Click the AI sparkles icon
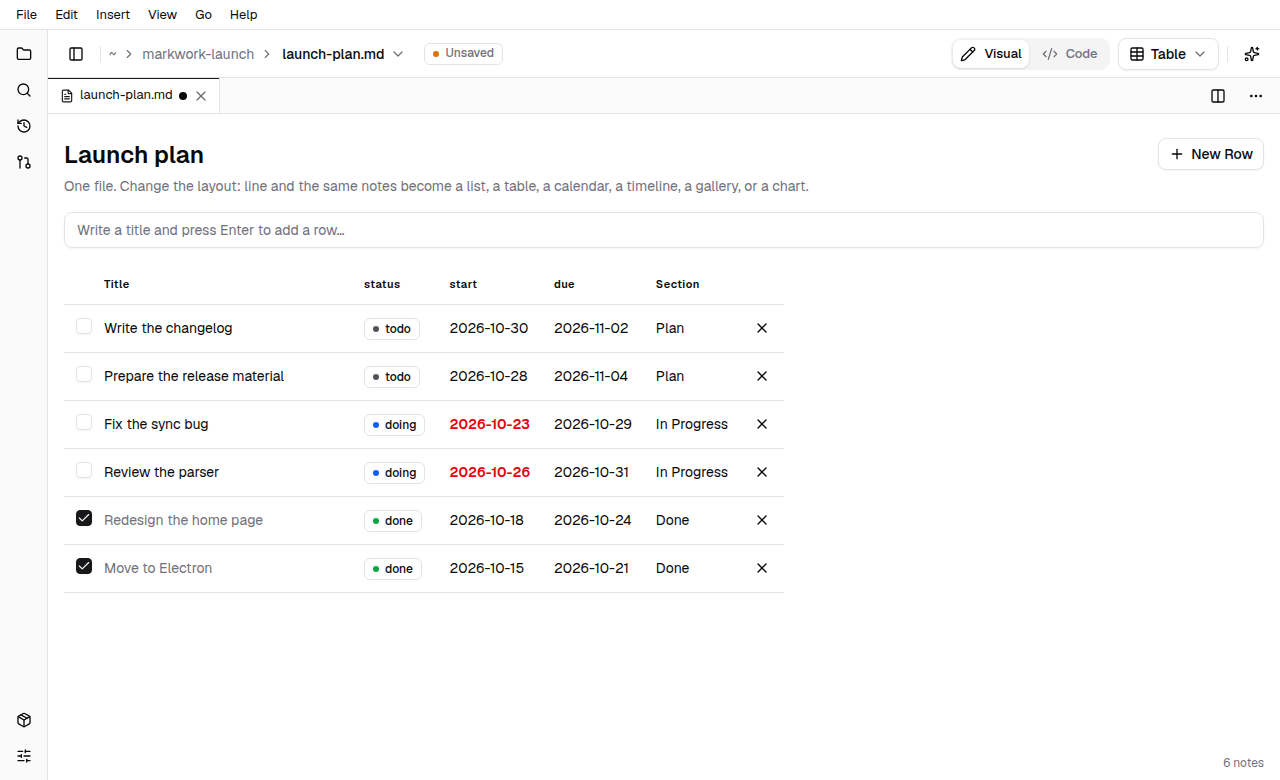The image size is (1280, 780). (1252, 54)
